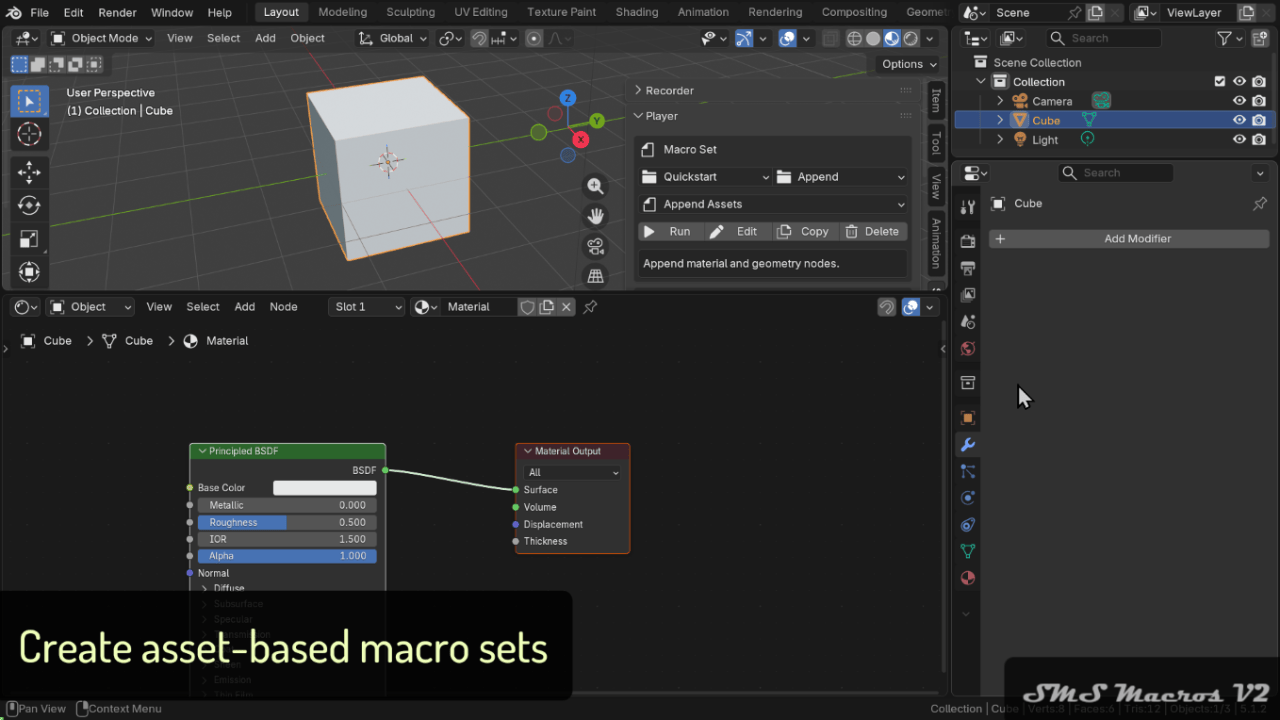1280x720 pixels.
Task: Select the Scale tool
Action: (29, 239)
